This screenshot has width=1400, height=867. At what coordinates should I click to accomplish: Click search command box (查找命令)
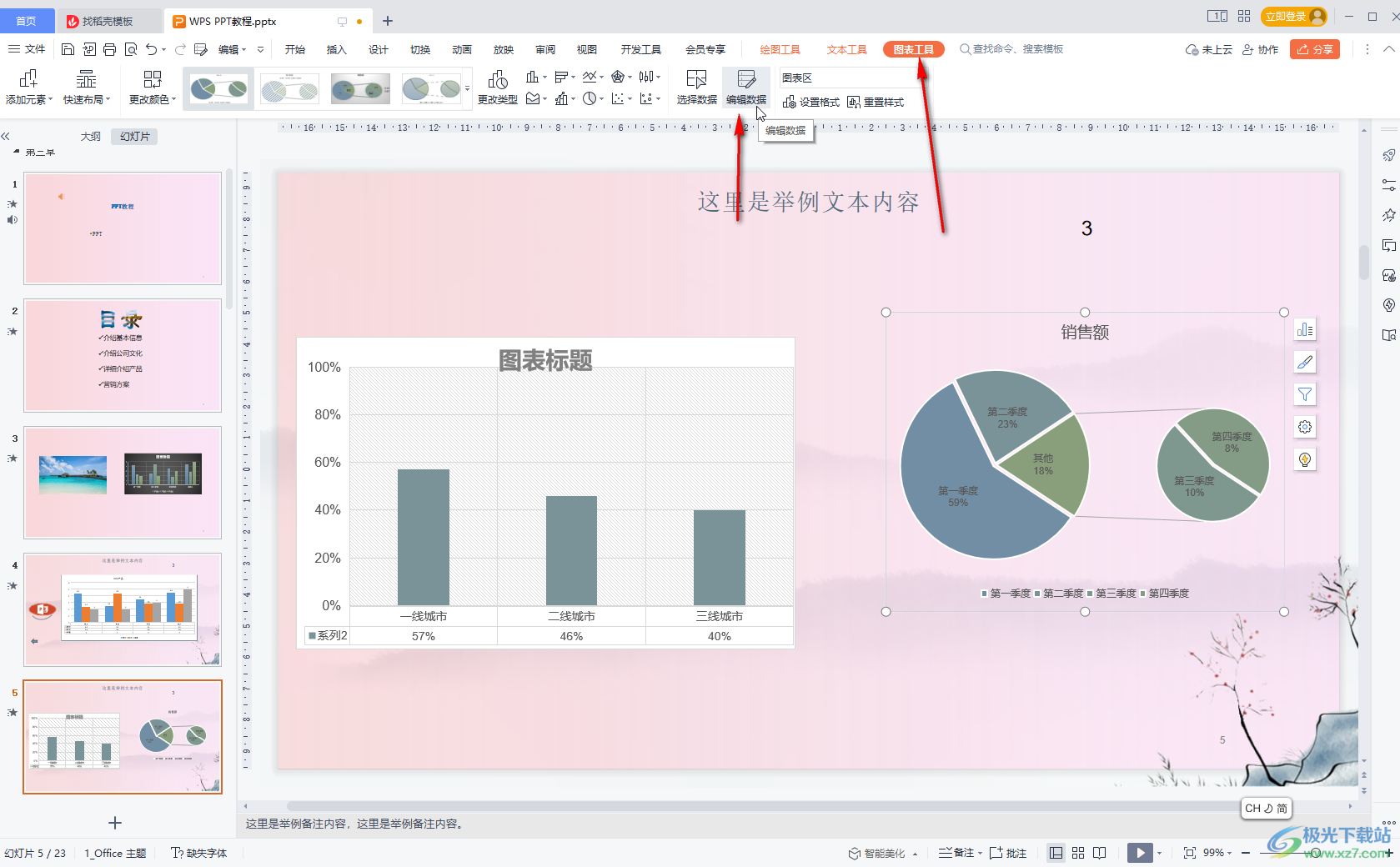(1011, 49)
